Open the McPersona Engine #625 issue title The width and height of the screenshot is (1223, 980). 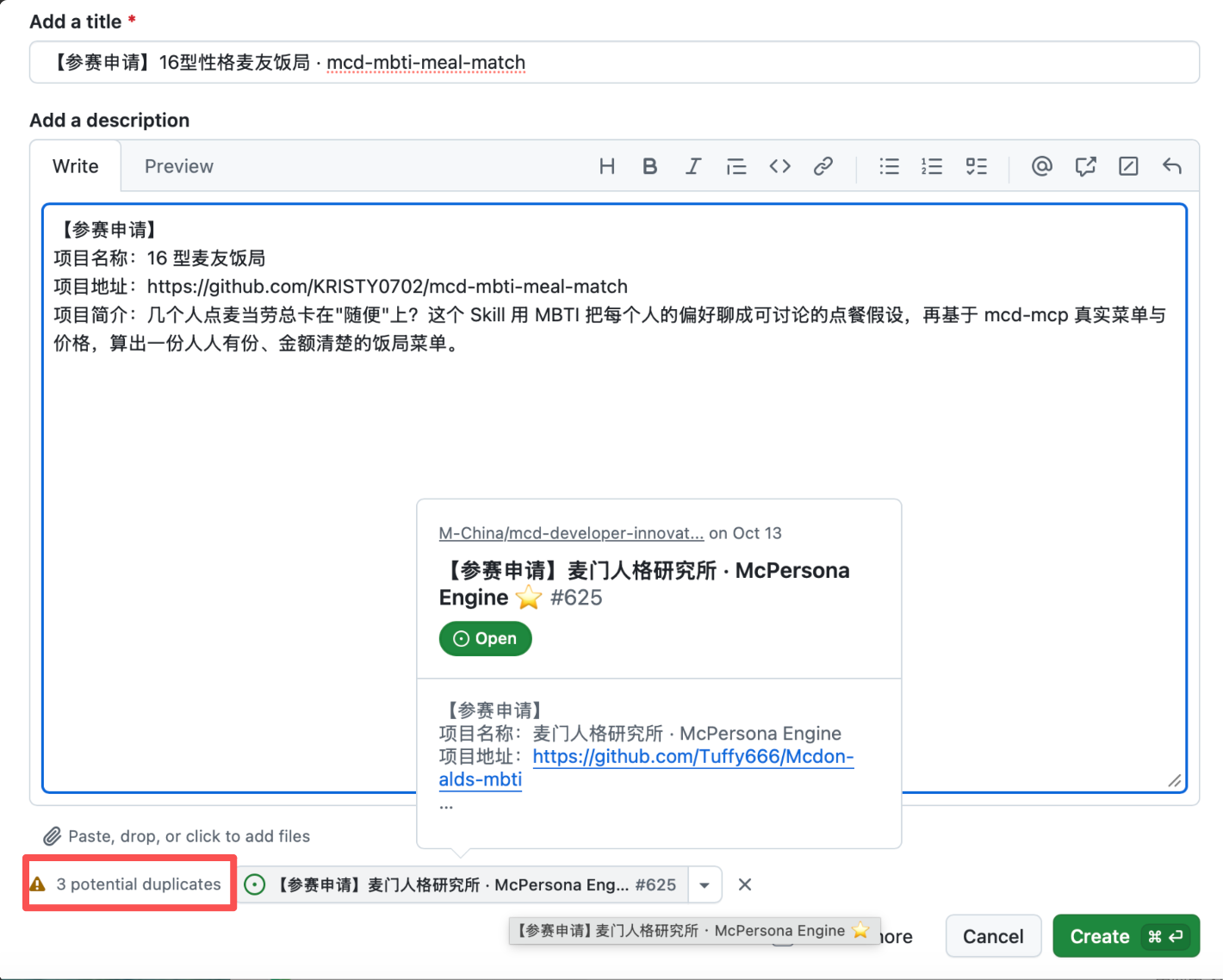pos(644,584)
